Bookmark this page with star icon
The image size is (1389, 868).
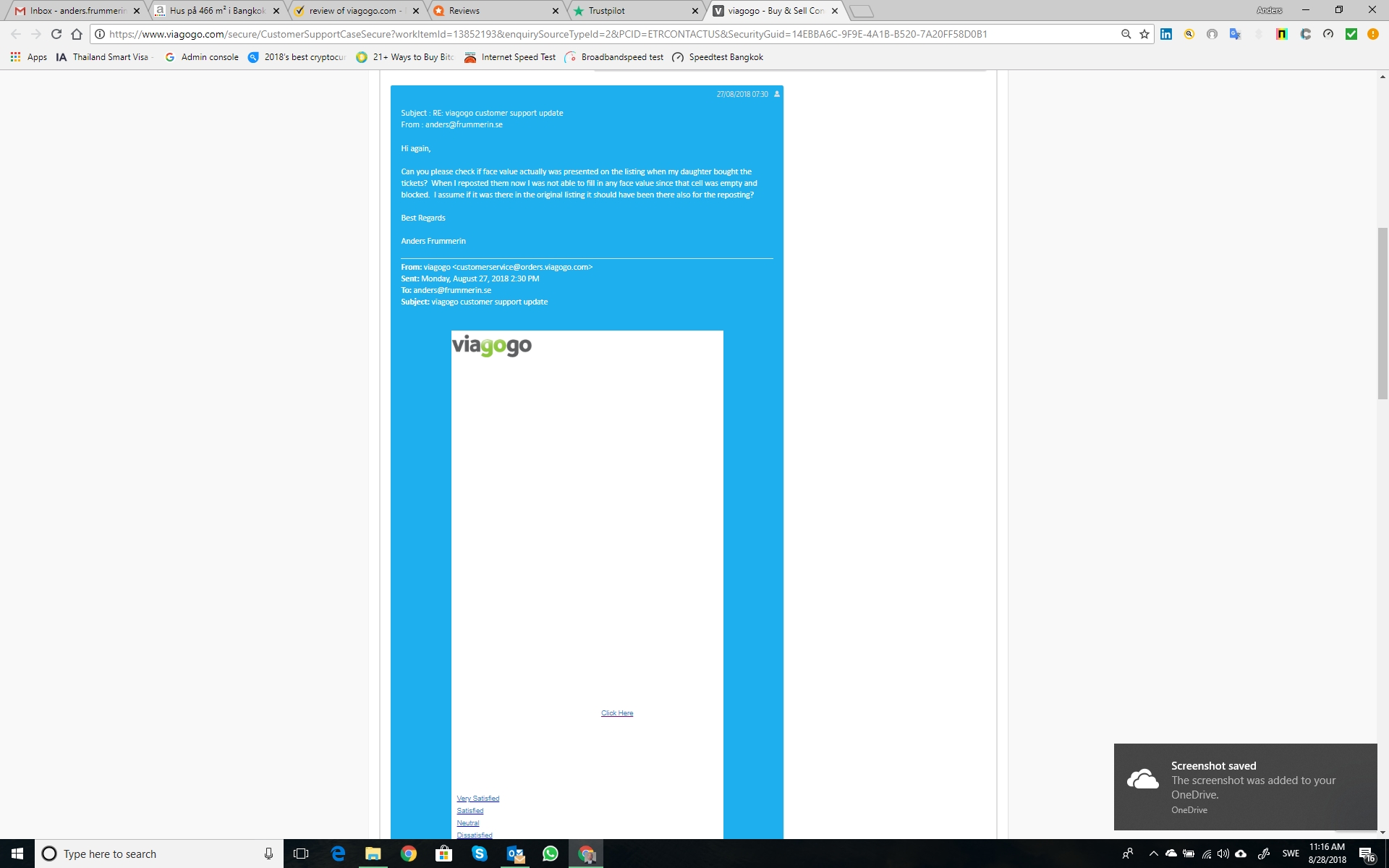click(x=1144, y=34)
